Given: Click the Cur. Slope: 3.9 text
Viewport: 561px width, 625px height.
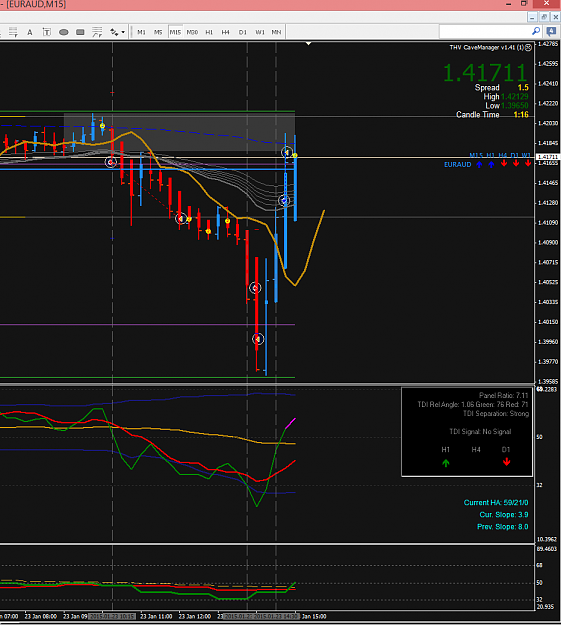Looking at the screenshot, I should click(504, 515).
